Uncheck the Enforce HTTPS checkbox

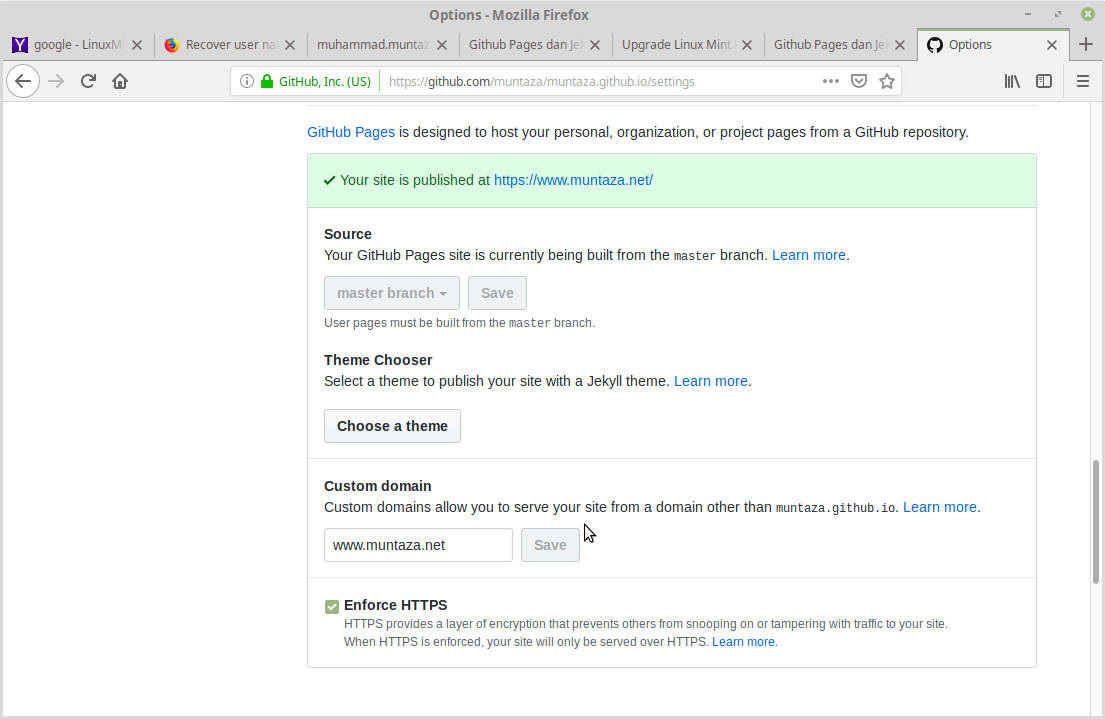click(x=331, y=606)
